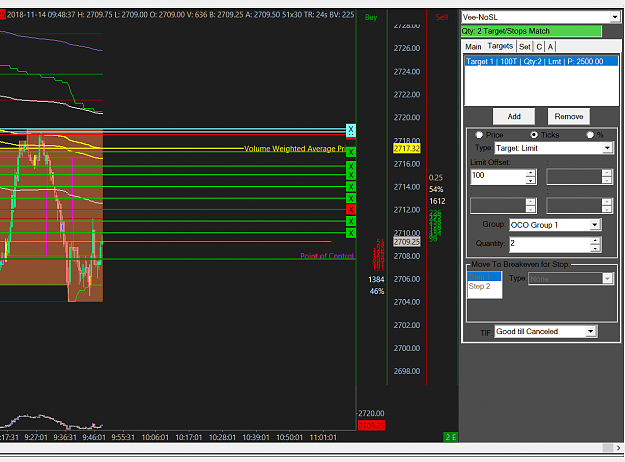
Task: Click the Sell column header
Action: click(x=442, y=17)
